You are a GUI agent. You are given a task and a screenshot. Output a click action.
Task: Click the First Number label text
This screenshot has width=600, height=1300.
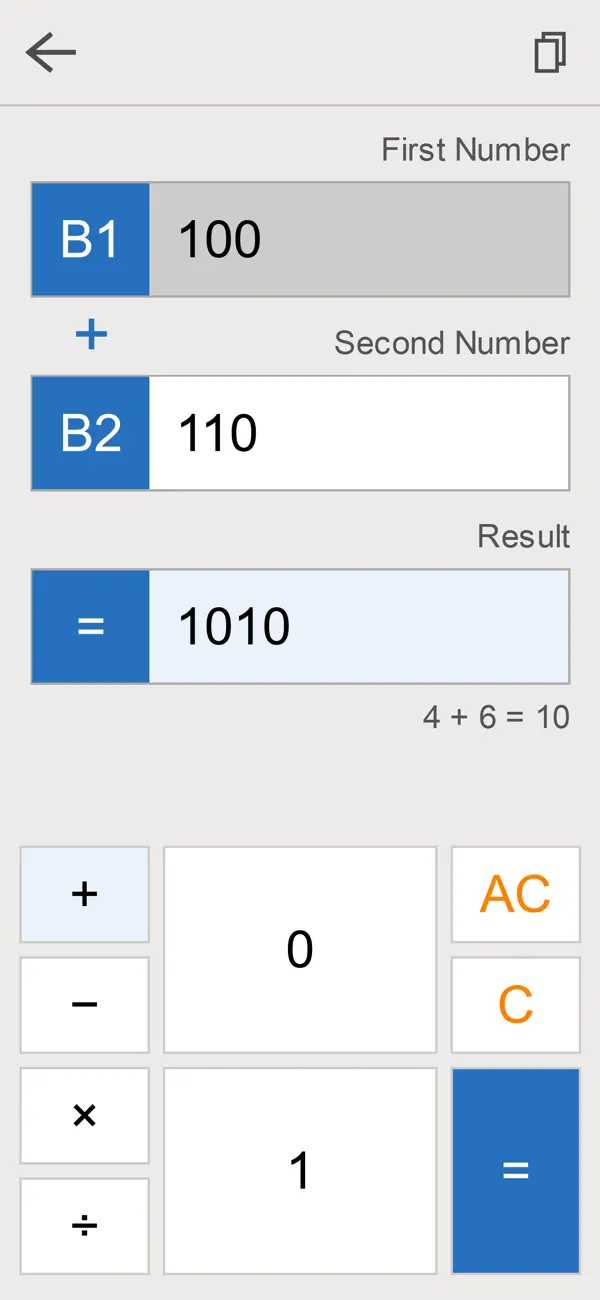tap(475, 149)
